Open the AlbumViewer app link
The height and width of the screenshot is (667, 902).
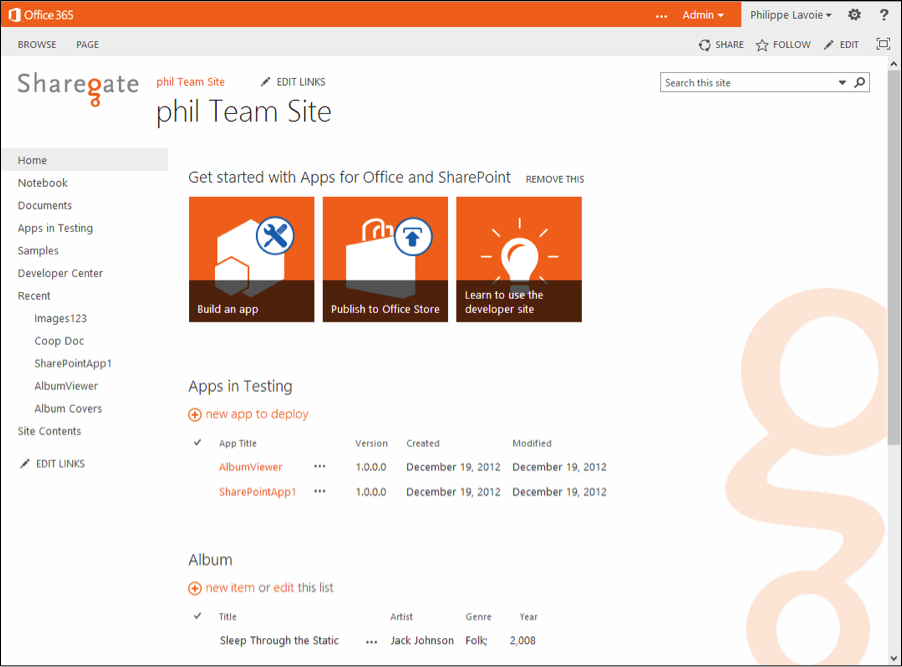pyautogui.click(x=251, y=467)
